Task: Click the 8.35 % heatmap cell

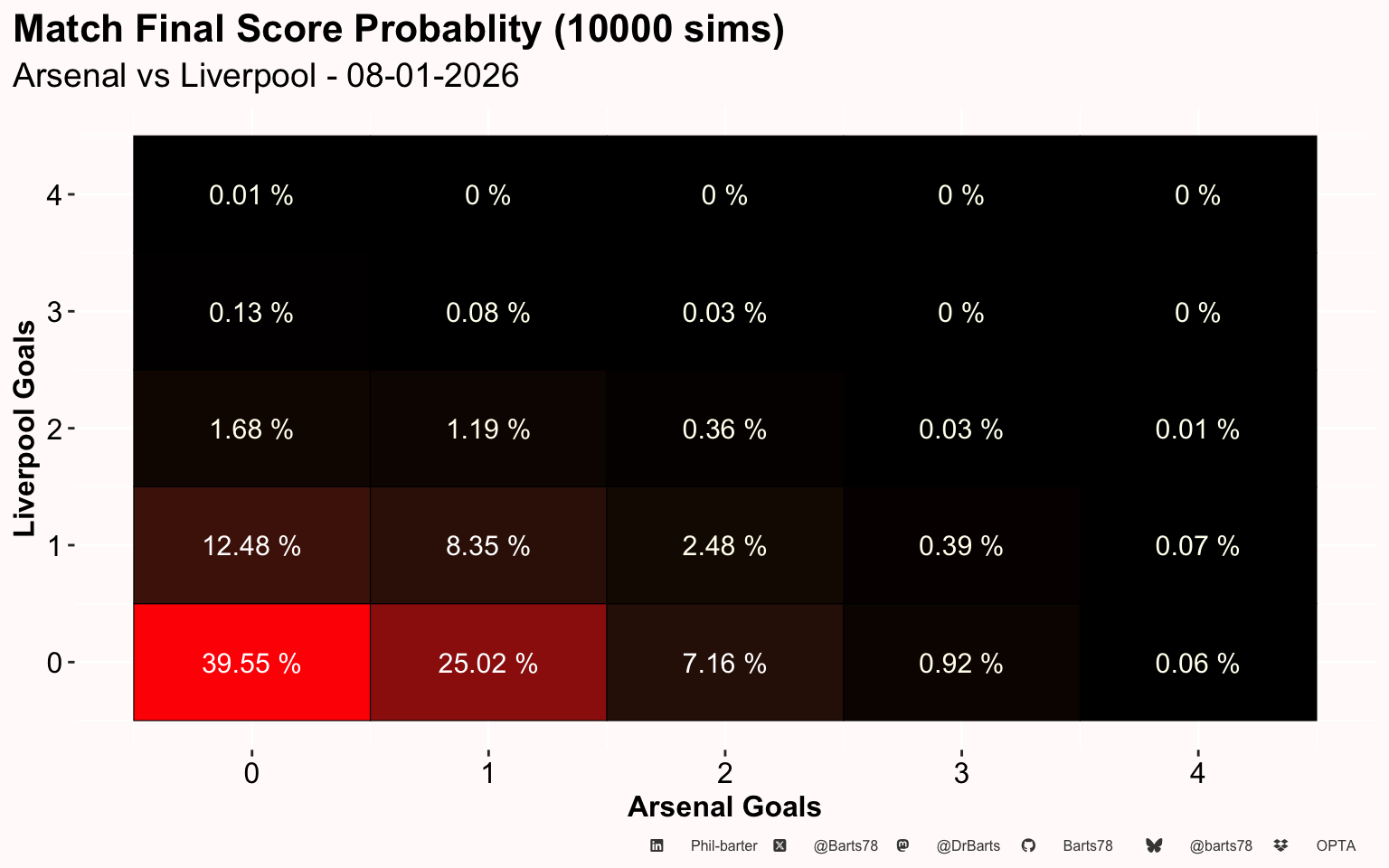Action: click(x=488, y=545)
